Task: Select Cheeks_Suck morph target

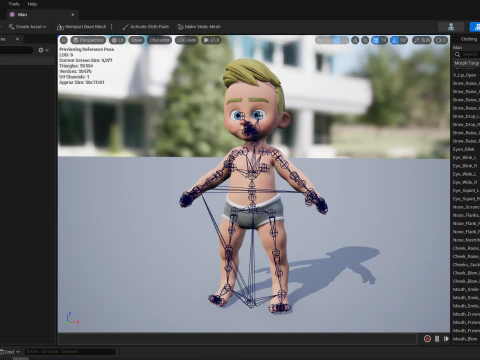Action: [466, 265]
